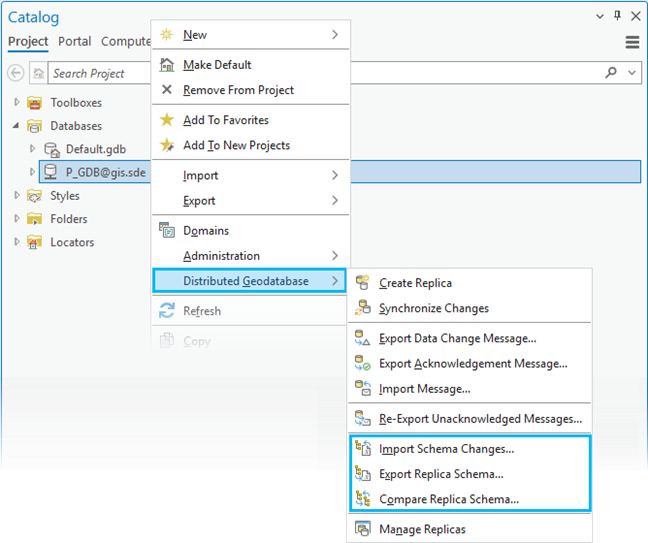Image resolution: width=648 pixels, height=543 pixels.
Task: Expand the Folders tree node
Action: click(x=17, y=219)
